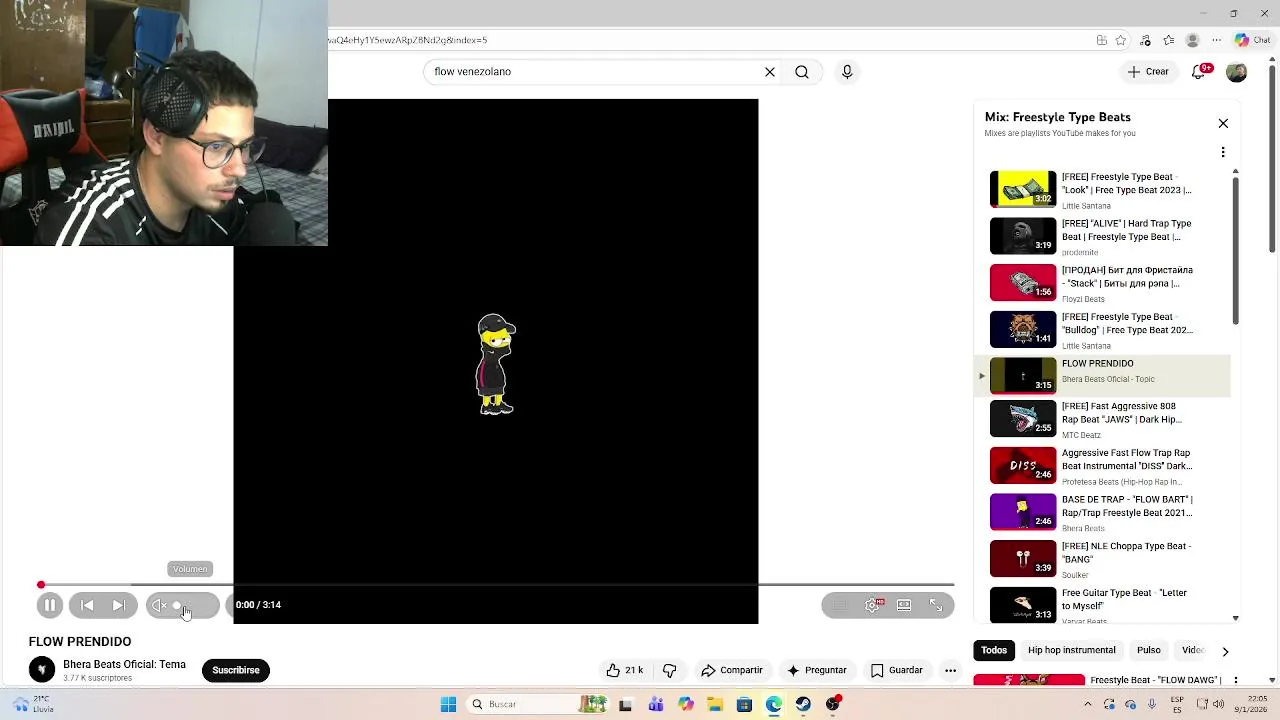
Task: Favorite this page with the star icon
Action: pyautogui.click(x=1121, y=40)
